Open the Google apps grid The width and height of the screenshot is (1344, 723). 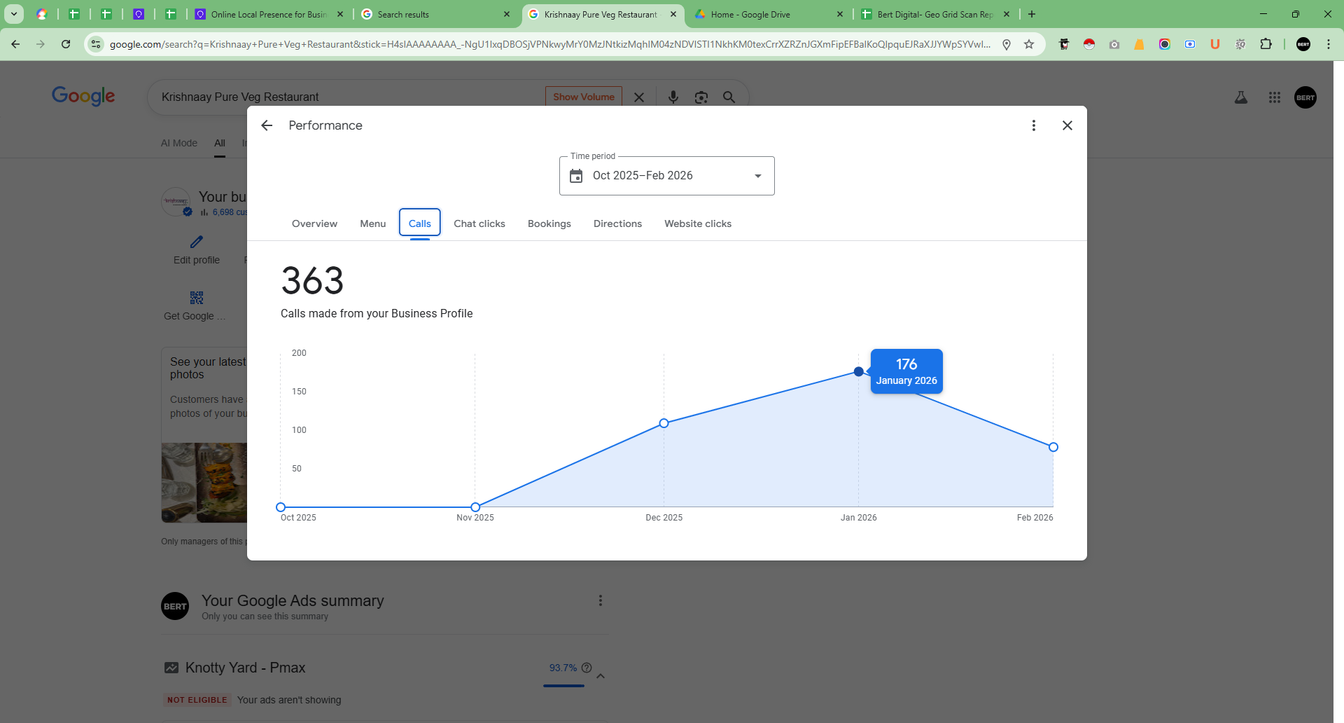(x=1274, y=97)
